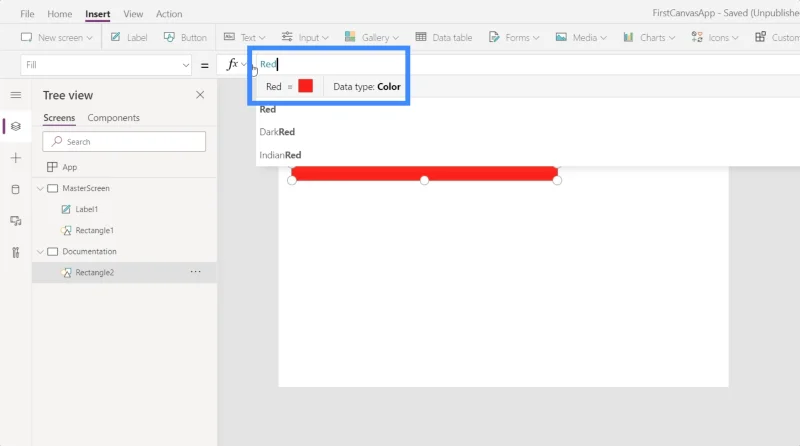Click the red color swatch preview

tap(306, 86)
